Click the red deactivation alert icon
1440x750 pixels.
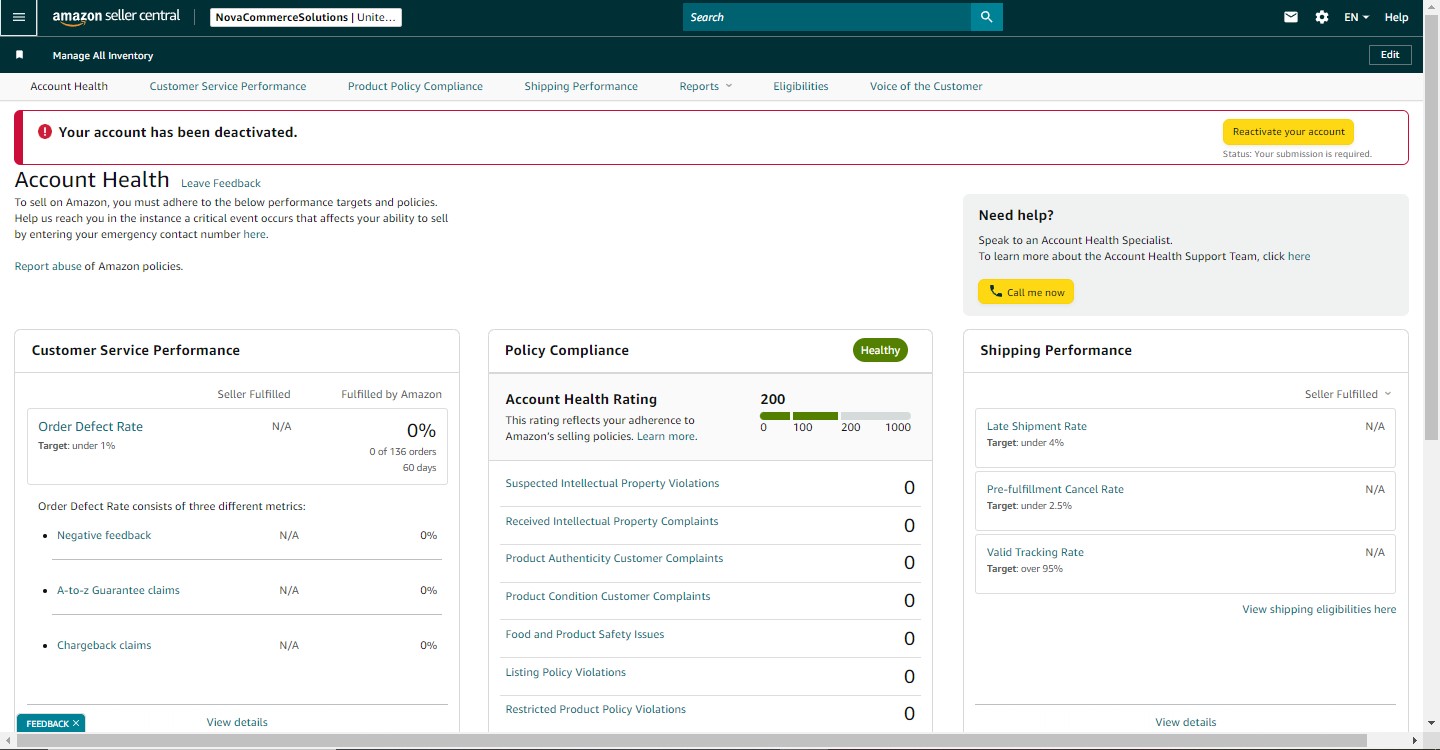click(45, 132)
